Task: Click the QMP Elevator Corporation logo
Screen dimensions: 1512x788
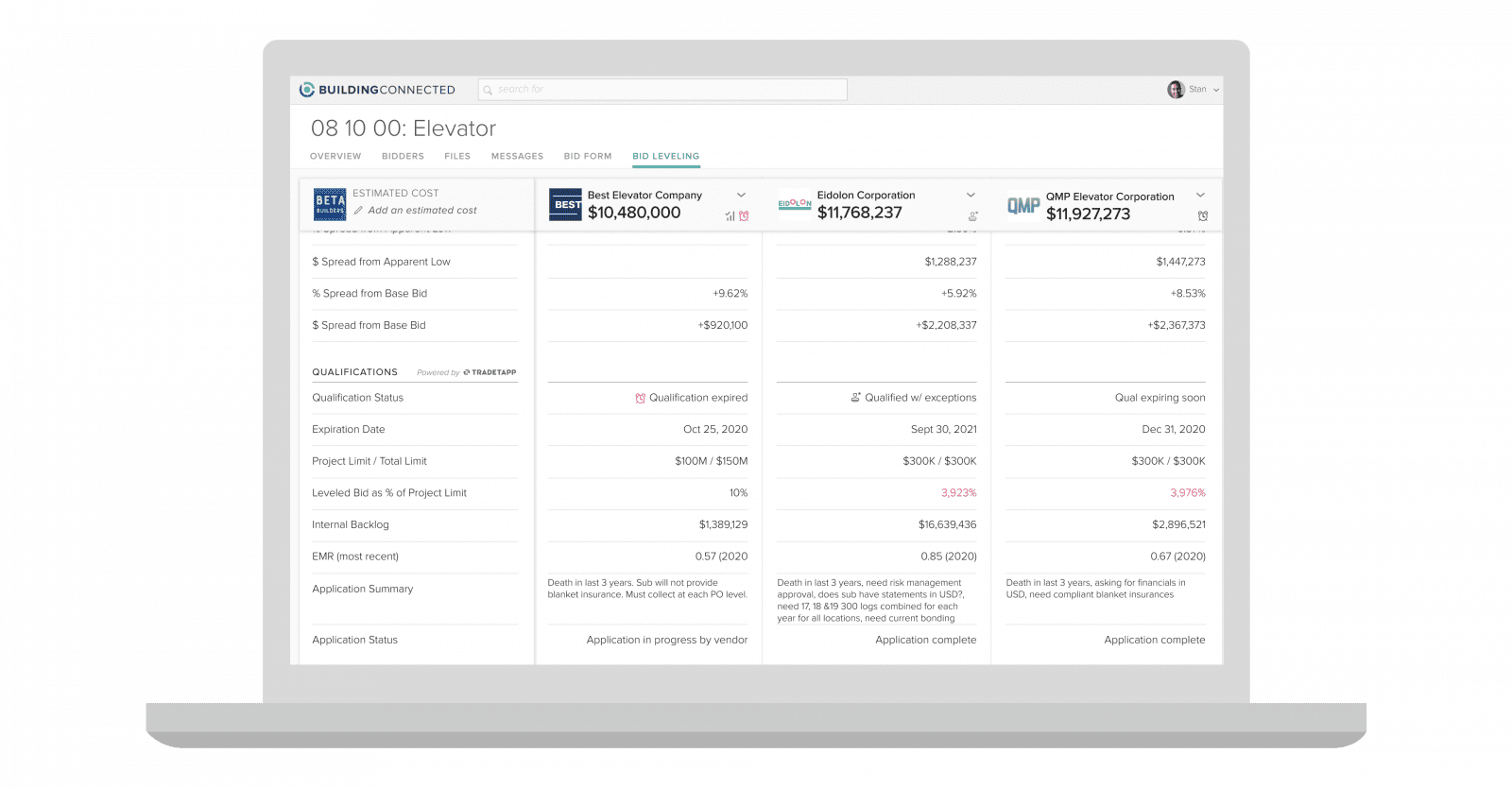Action: click(x=1023, y=205)
